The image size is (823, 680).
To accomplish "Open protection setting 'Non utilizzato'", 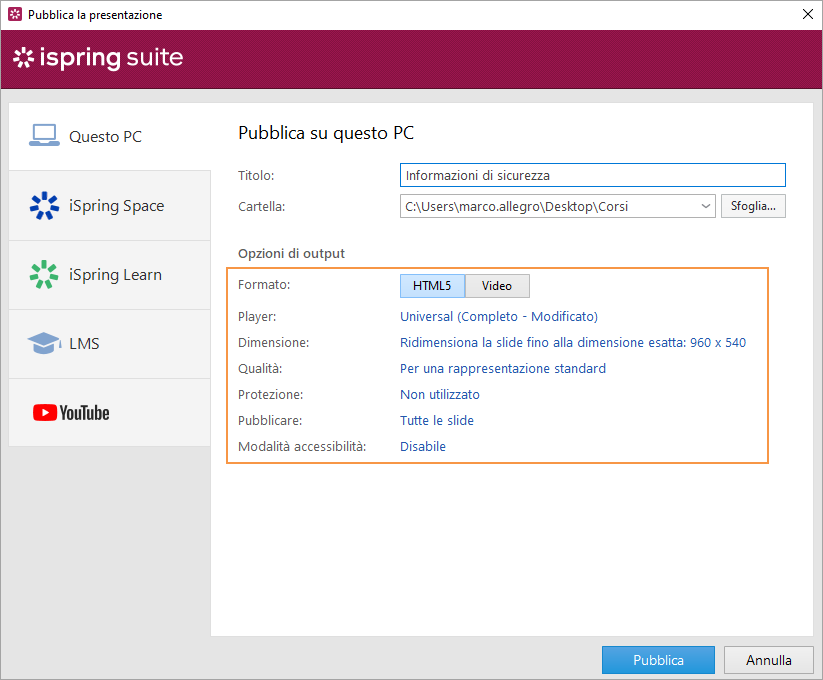I will 439,394.
